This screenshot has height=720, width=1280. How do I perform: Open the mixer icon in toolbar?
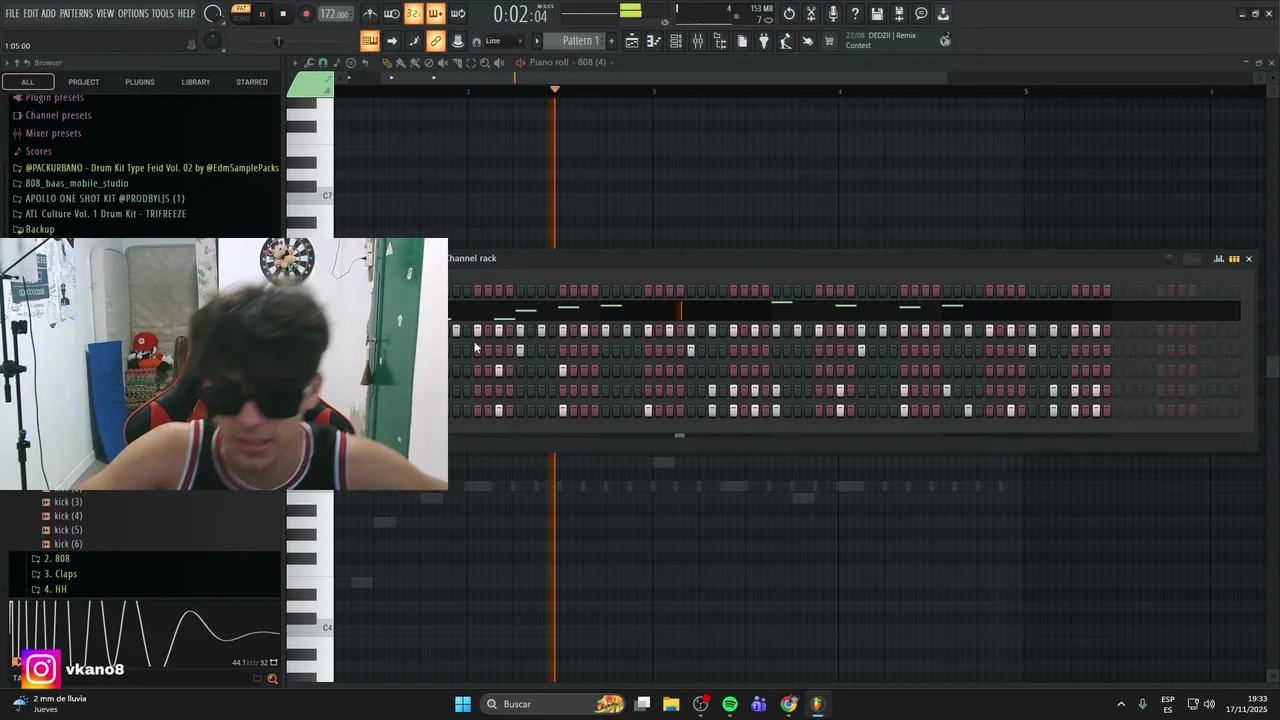click(x=698, y=41)
